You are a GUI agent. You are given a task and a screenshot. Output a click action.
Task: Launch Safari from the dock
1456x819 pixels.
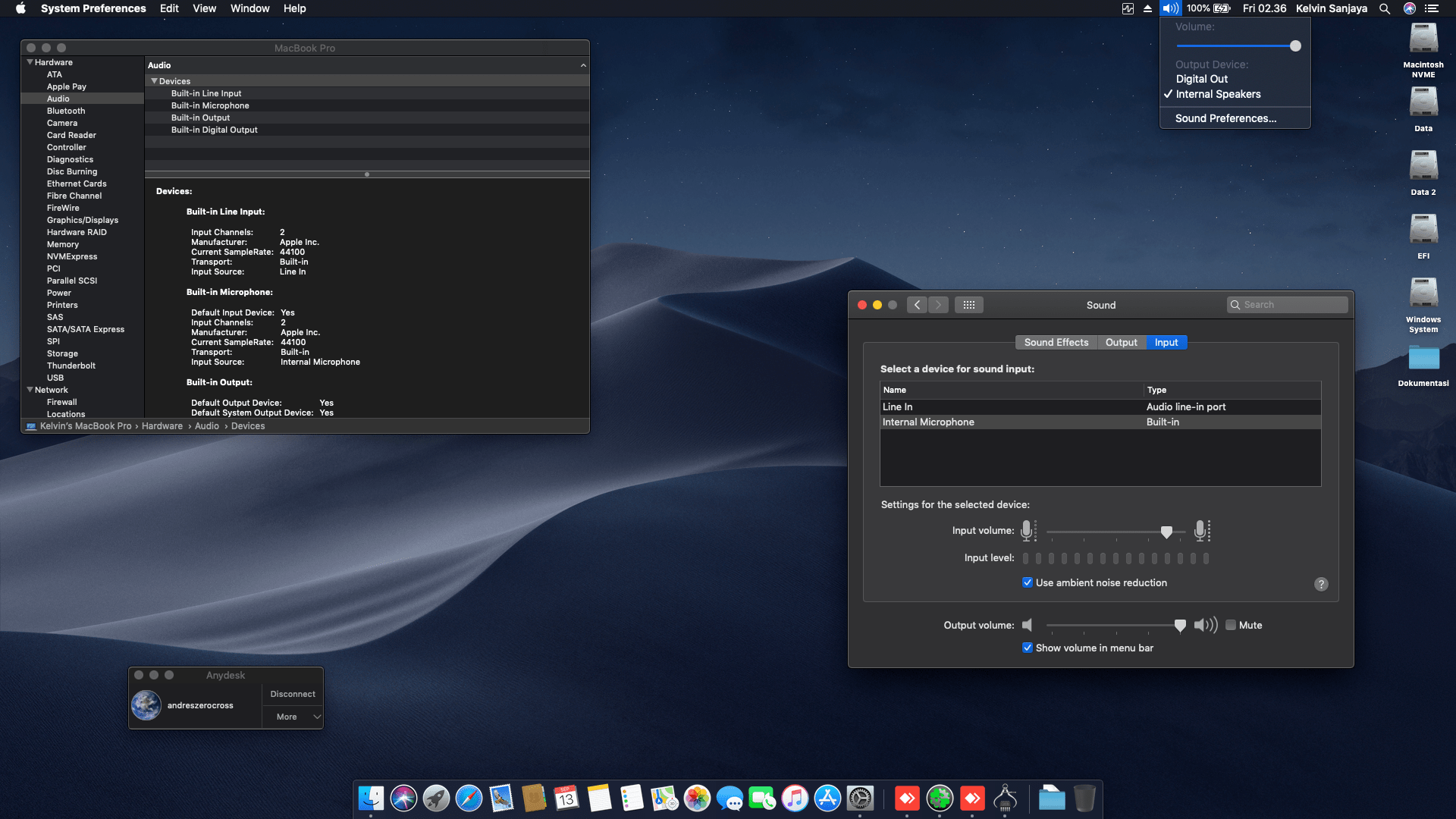[x=469, y=798]
